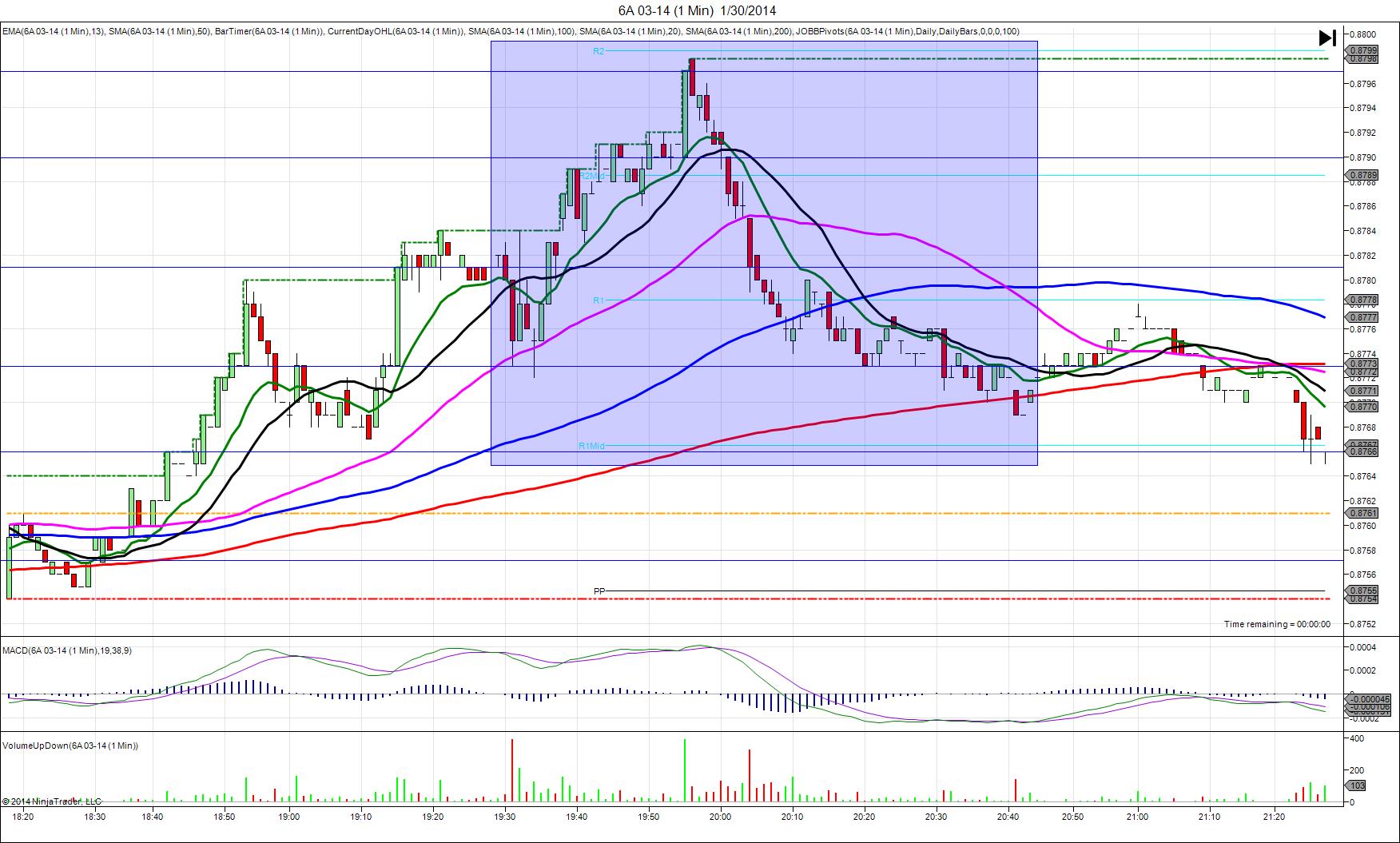
Task: Click the R2Mid pivot label
Action: click(x=593, y=176)
